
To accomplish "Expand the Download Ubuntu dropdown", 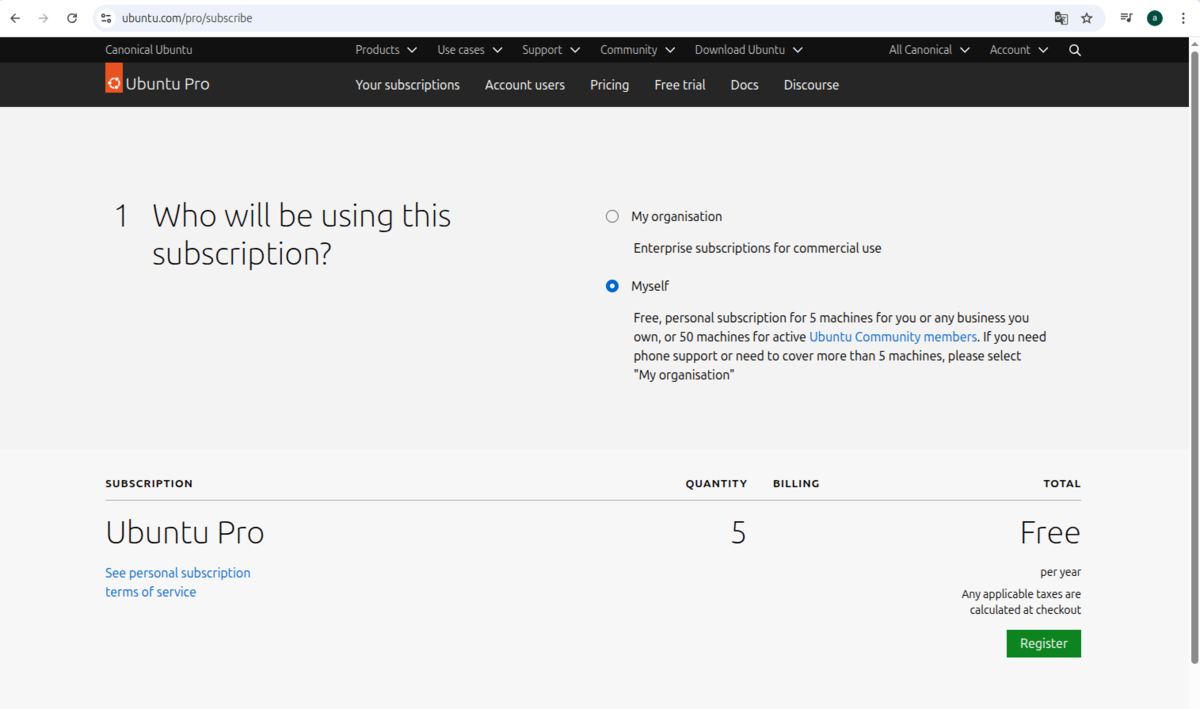I will [749, 50].
